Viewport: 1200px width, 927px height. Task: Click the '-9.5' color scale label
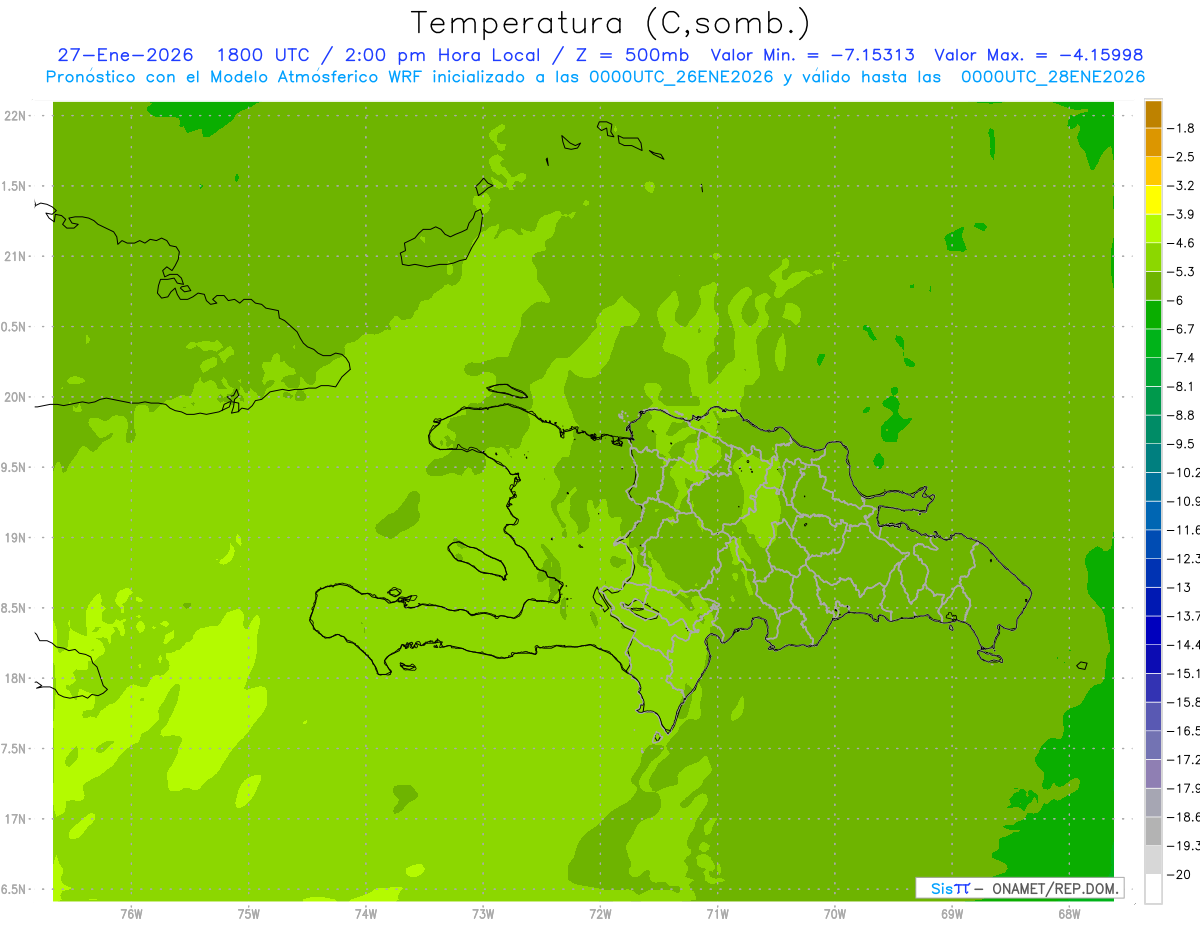point(1182,443)
